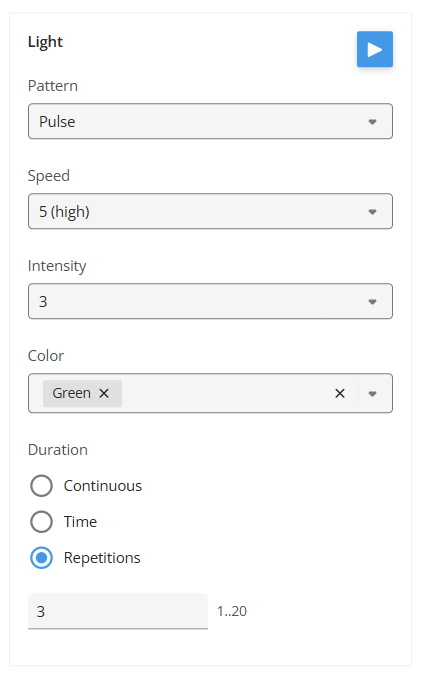Click the Pattern dropdown arrow icon
This screenshot has width=421, height=677.
(372, 122)
